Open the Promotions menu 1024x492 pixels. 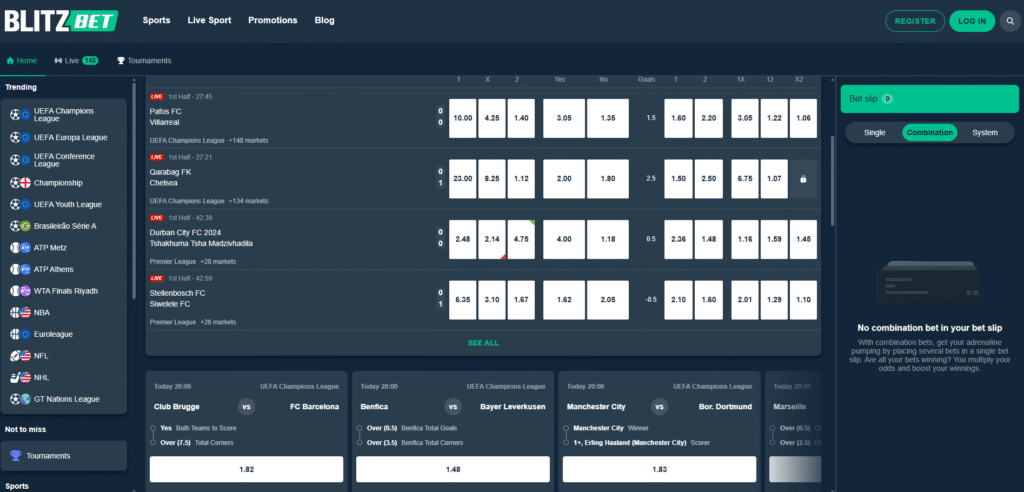point(273,20)
